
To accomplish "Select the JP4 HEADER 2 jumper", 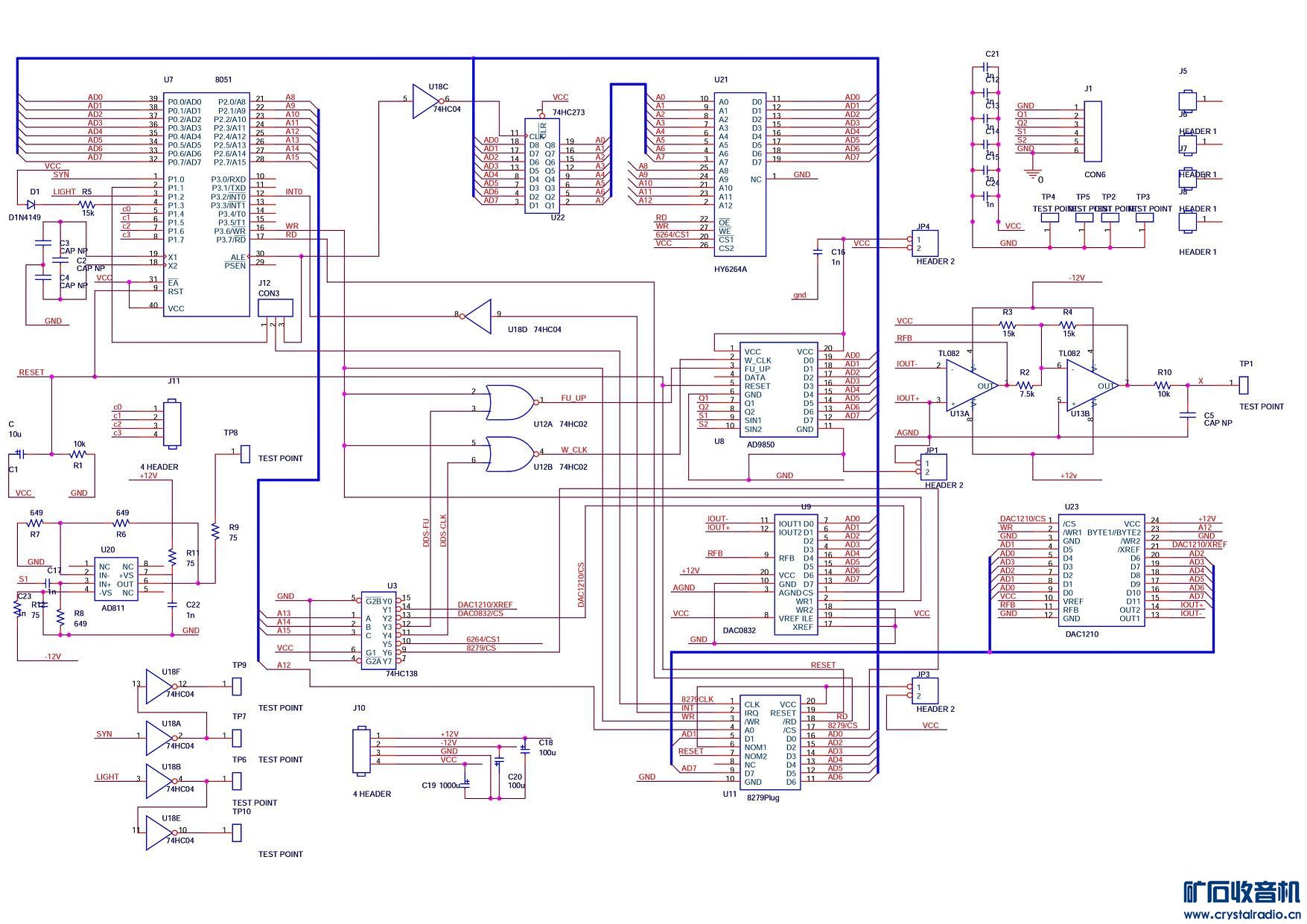I will [925, 243].
